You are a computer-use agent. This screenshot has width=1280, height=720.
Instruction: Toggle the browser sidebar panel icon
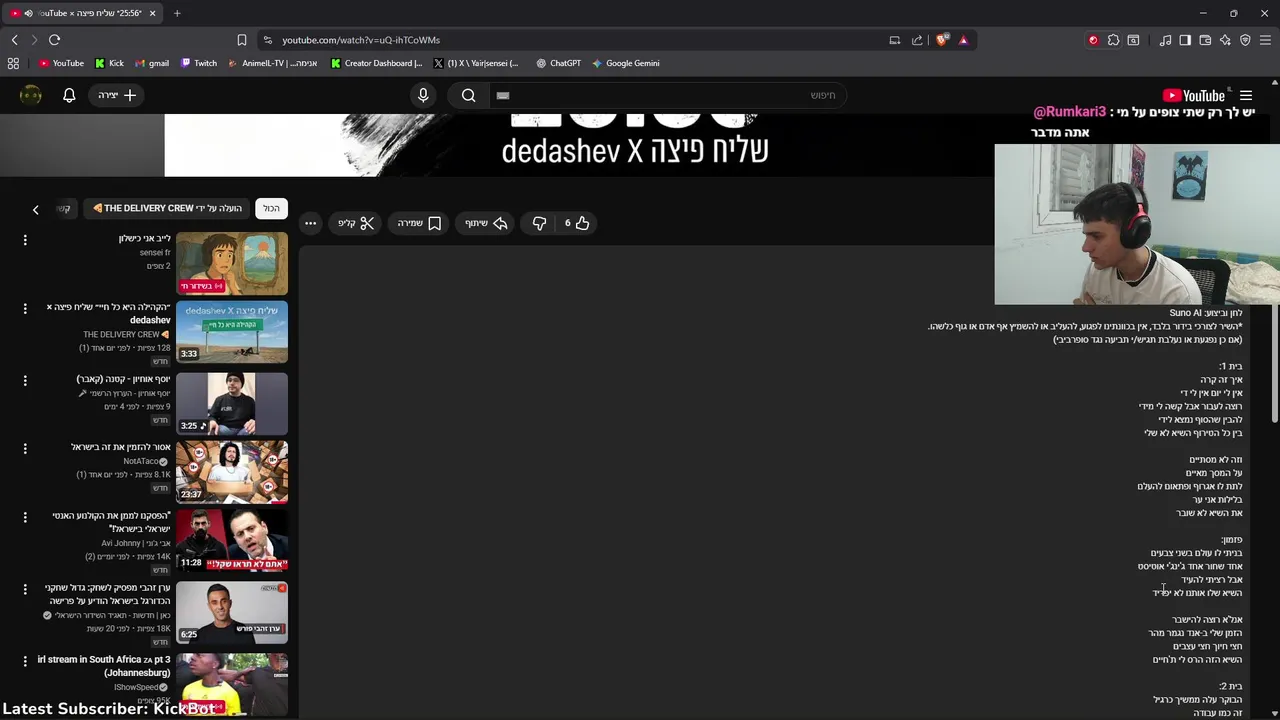[1185, 40]
